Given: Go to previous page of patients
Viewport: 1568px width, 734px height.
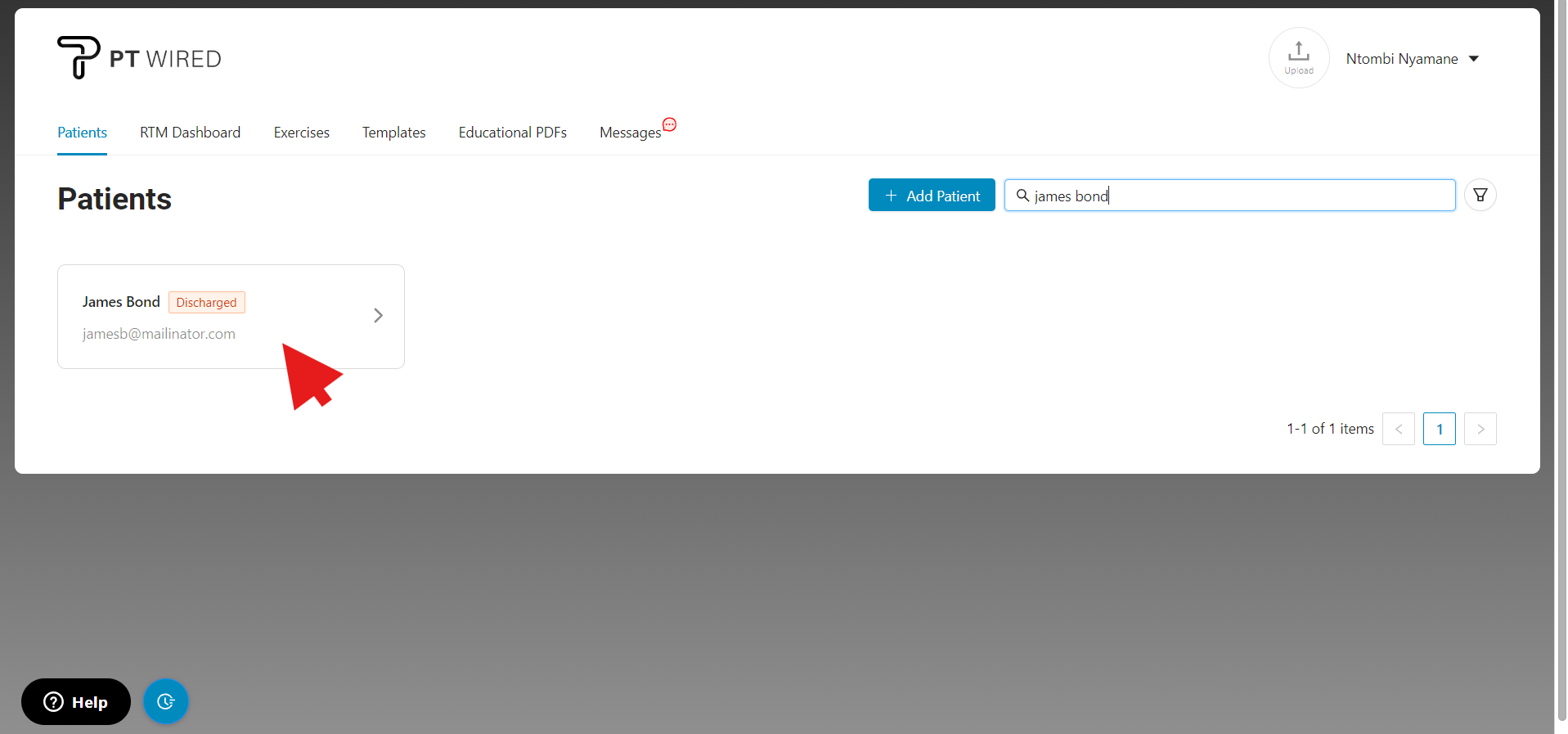Looking at the screenshot, I should click(1398, 429).
